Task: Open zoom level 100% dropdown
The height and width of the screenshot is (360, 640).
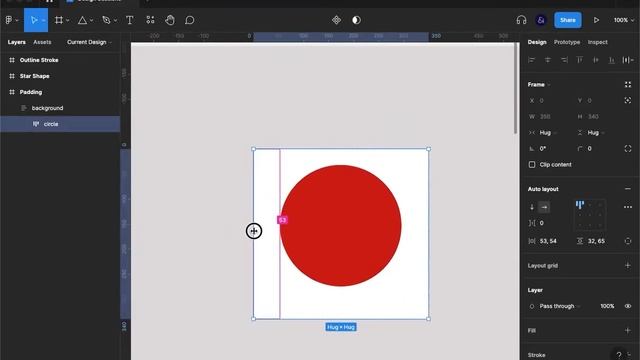Action: (x=624, y=20)
